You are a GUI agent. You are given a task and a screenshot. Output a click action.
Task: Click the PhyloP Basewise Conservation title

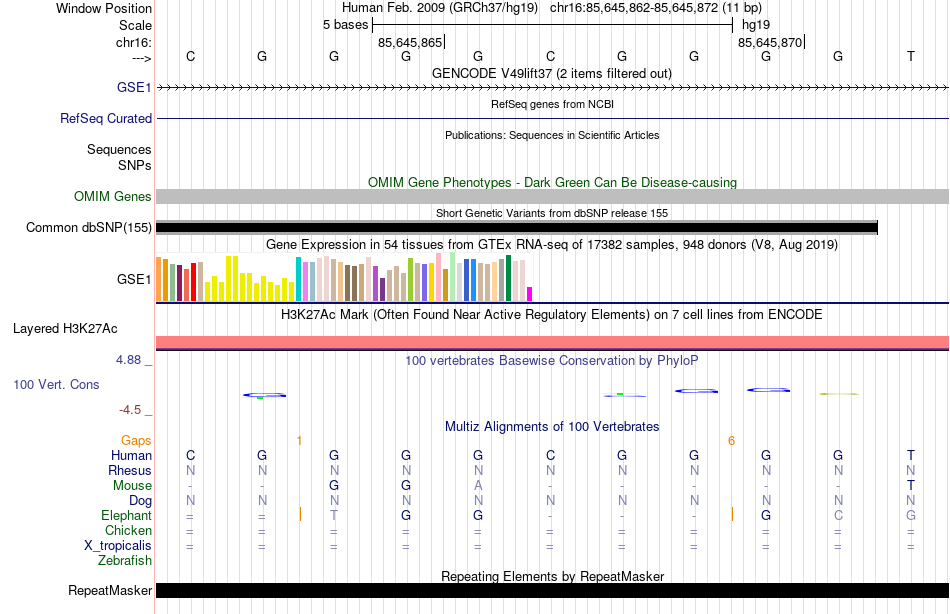(x=551, y=361)
